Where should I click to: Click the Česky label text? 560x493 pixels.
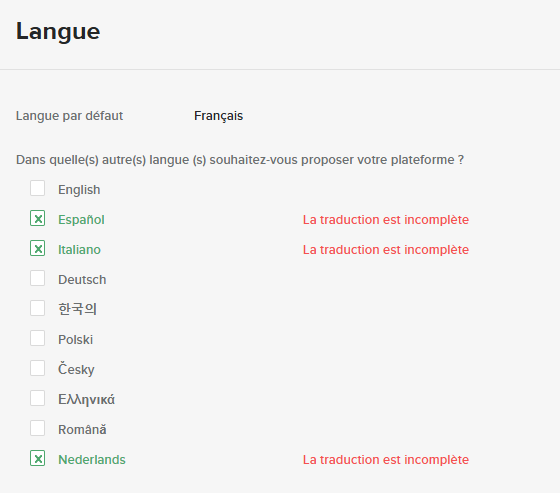(x=76, y=369)
